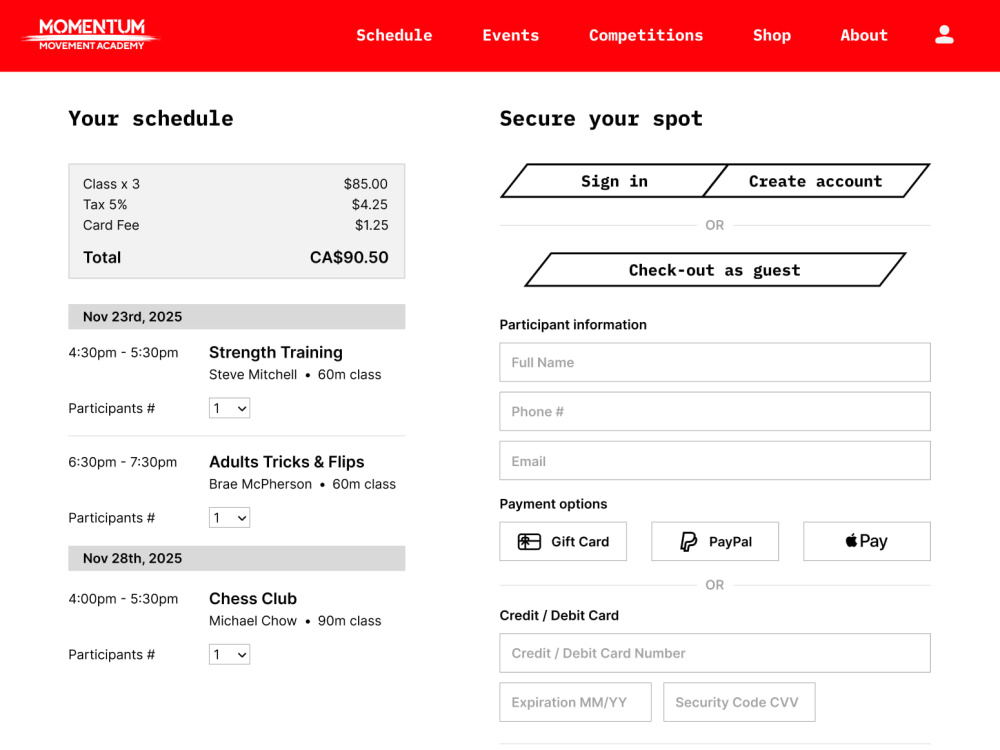Open Chess Club participants dropdown
The image size is (1000, 750).
click(x=229, y=654)
